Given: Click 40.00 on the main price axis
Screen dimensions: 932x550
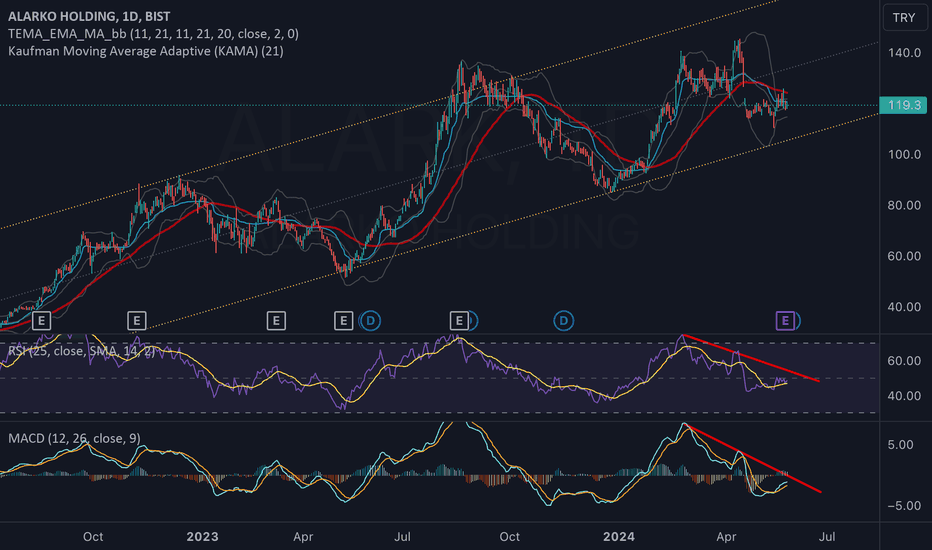Looking at the screenshot, I should click(x=905, y=307).
